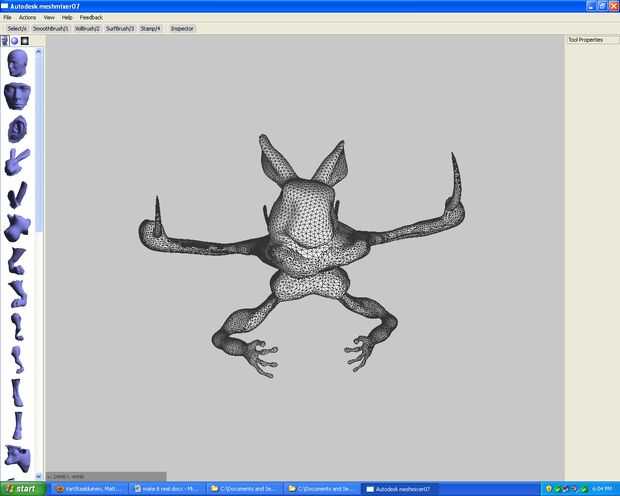Click the parts list scroll-up arrow

click(x=38, y=51)
